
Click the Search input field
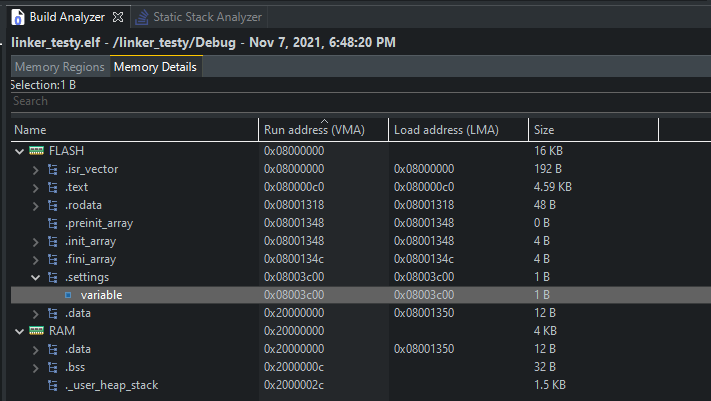click(300, 101)
